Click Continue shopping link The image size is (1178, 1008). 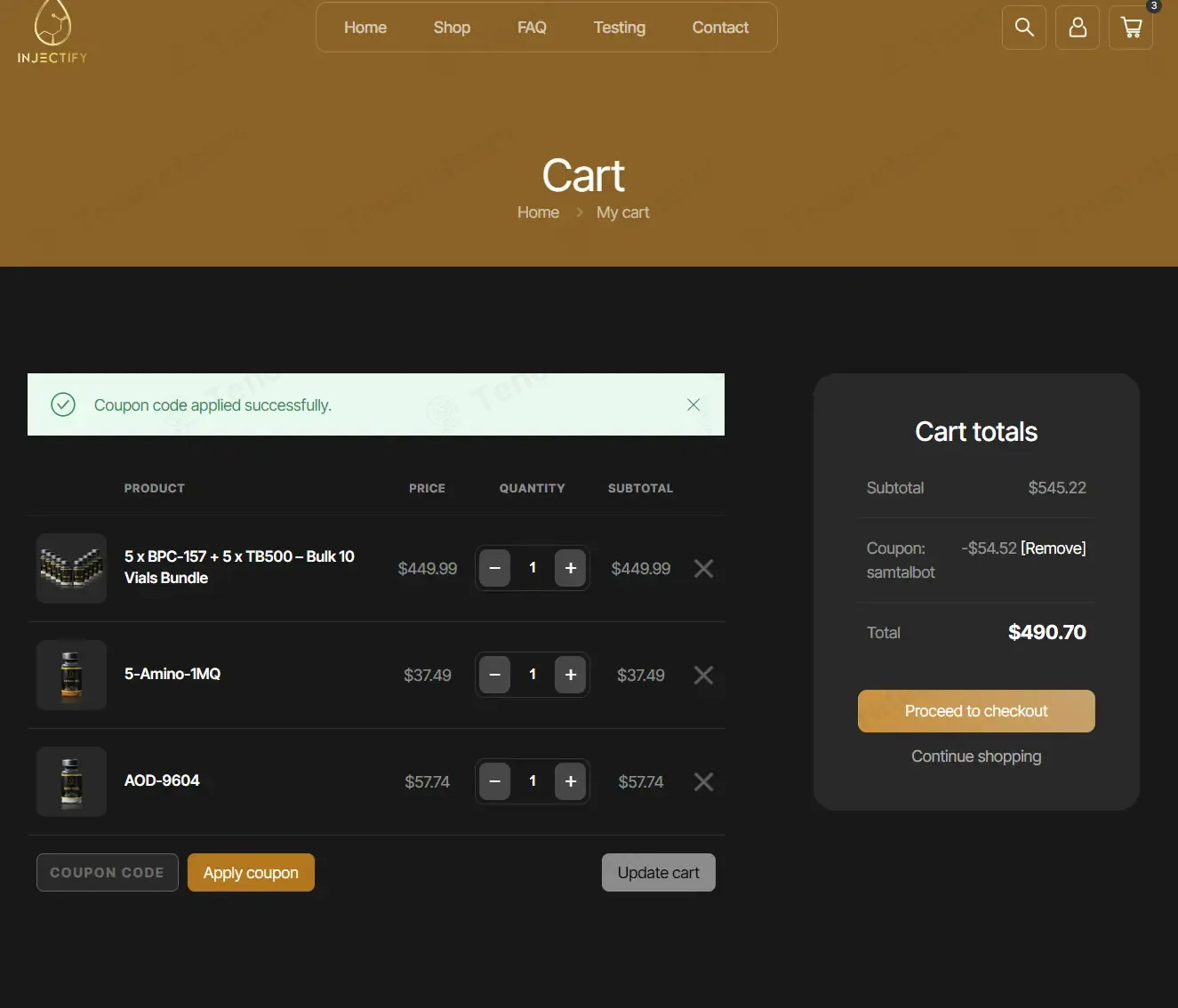click(976, 756)
